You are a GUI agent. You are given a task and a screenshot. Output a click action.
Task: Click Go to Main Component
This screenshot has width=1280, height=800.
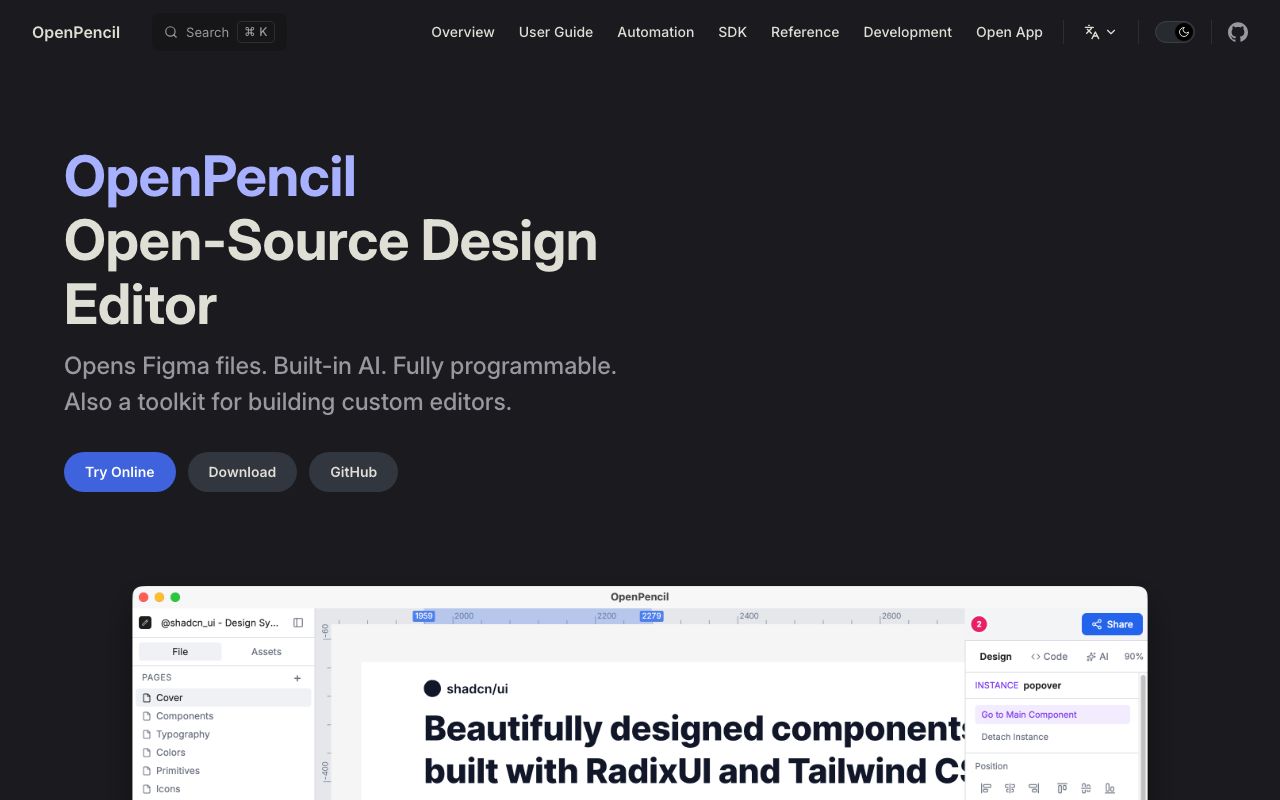coord(1052,715)
